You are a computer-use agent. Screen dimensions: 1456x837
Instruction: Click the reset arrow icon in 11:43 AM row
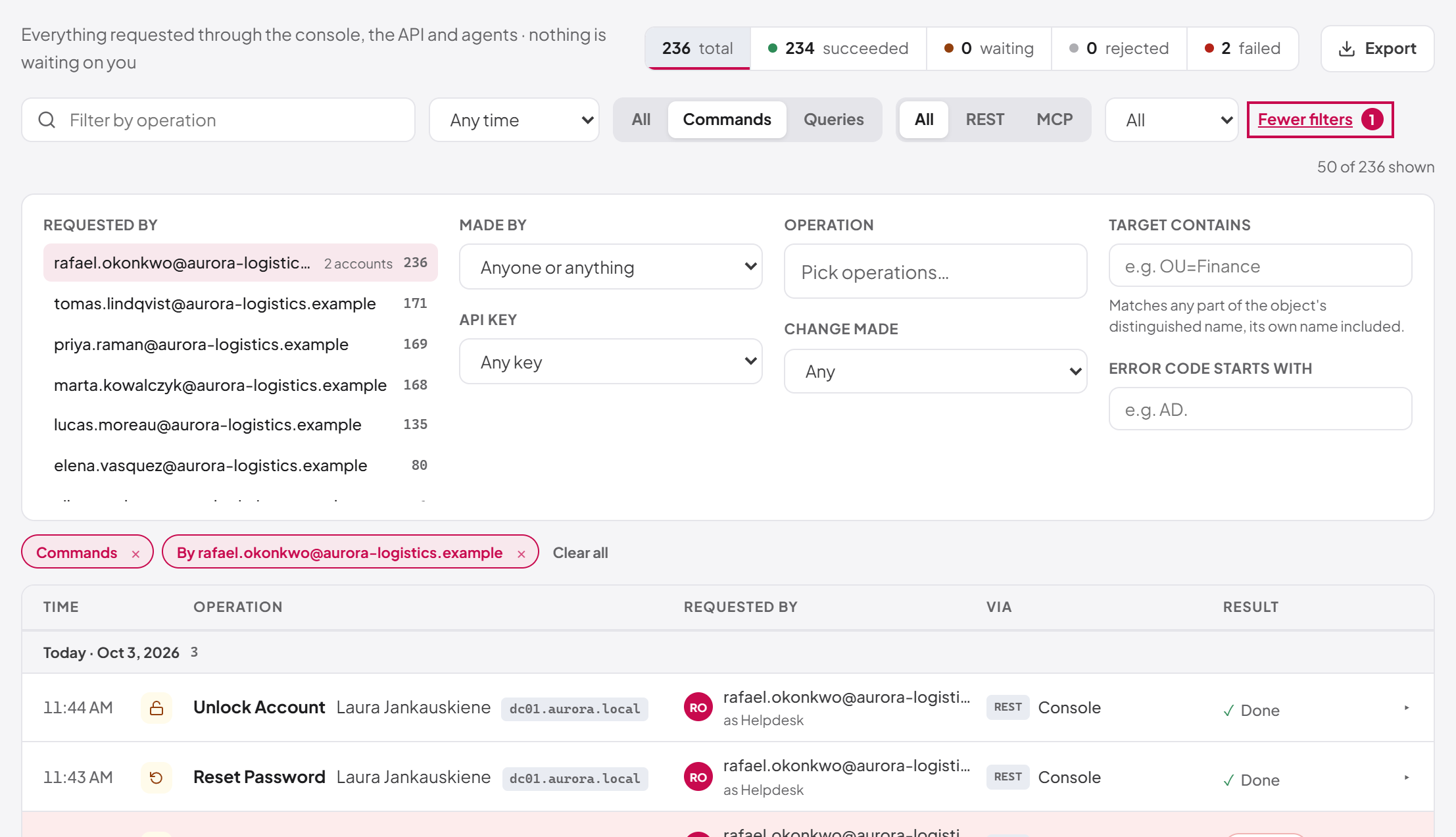click(157, 778)
